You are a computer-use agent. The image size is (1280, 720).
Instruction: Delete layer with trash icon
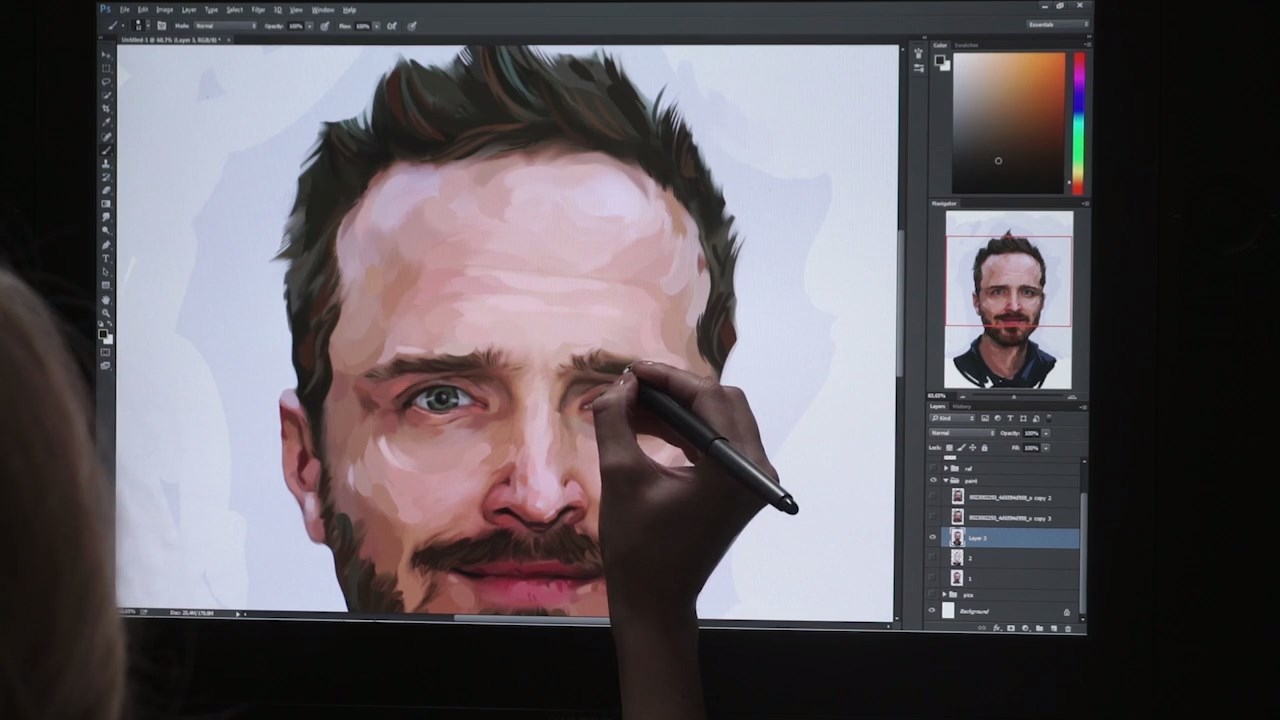[1067, 628]
